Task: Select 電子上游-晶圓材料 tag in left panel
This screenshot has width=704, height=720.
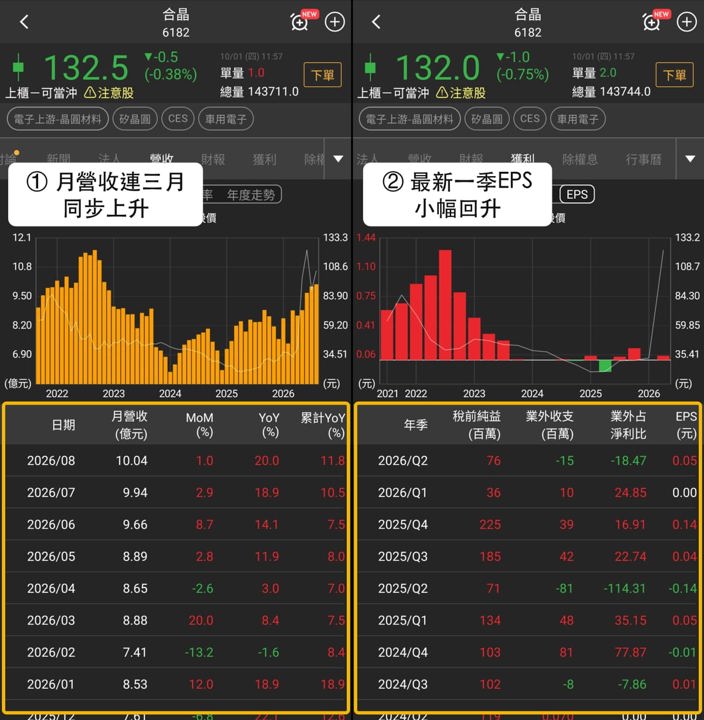Action: 57,119
